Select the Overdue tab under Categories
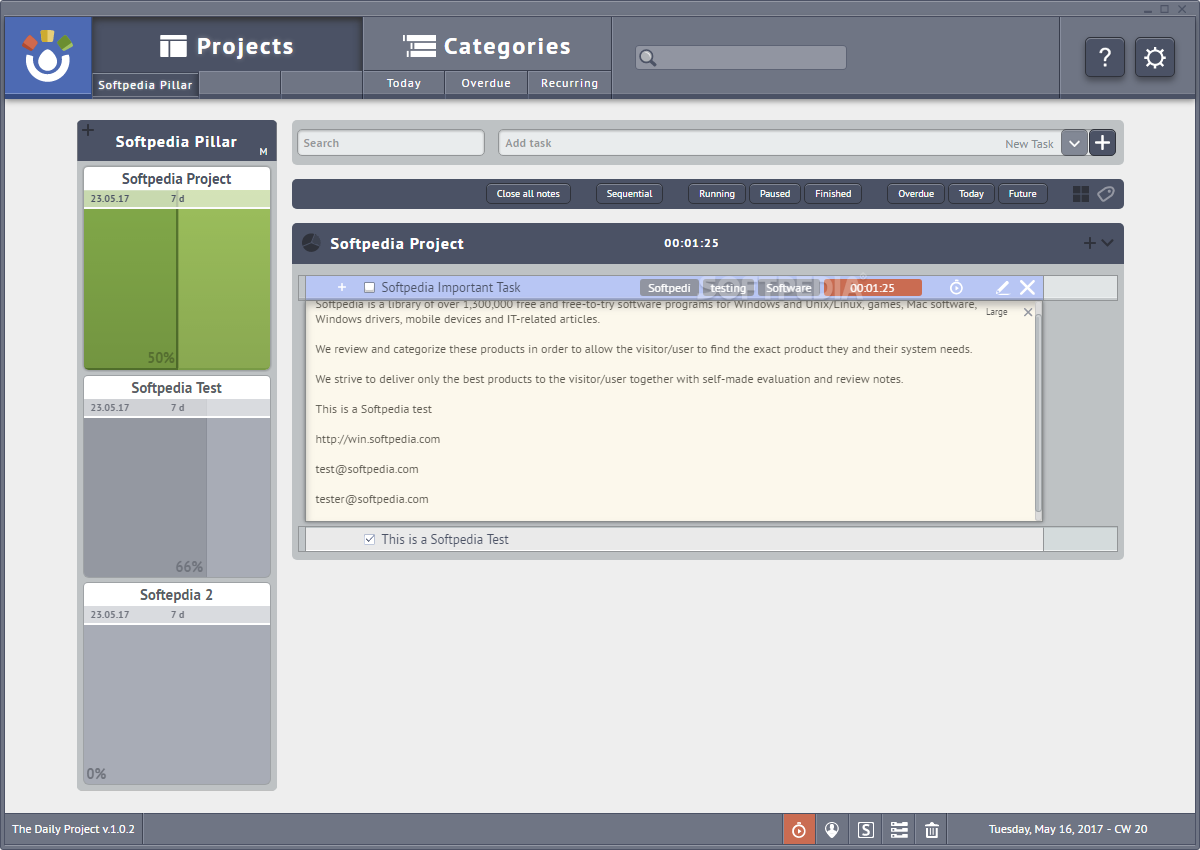The width and height of the screenshot is (1200, 850). pos(486,84)
